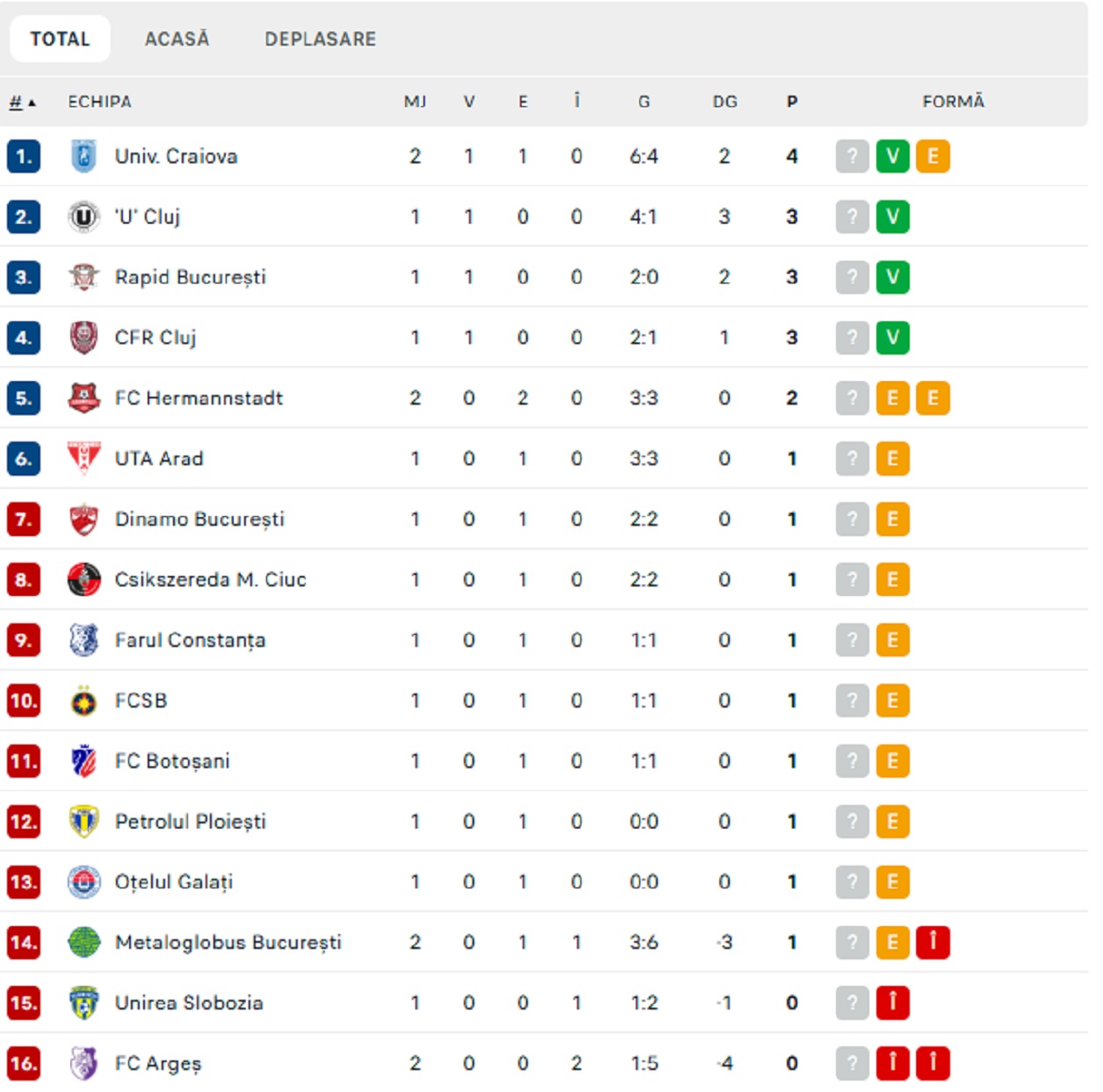The width and height of the screenshot is (1103, 1092).
Task: Click Farul Constanța's gray question mark badge
Action: tap(852, 641)
